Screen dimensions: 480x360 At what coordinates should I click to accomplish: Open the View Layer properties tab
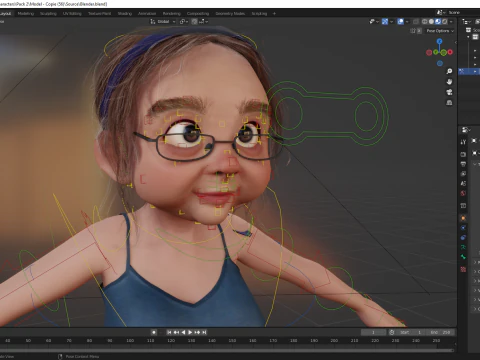point(463,174)
